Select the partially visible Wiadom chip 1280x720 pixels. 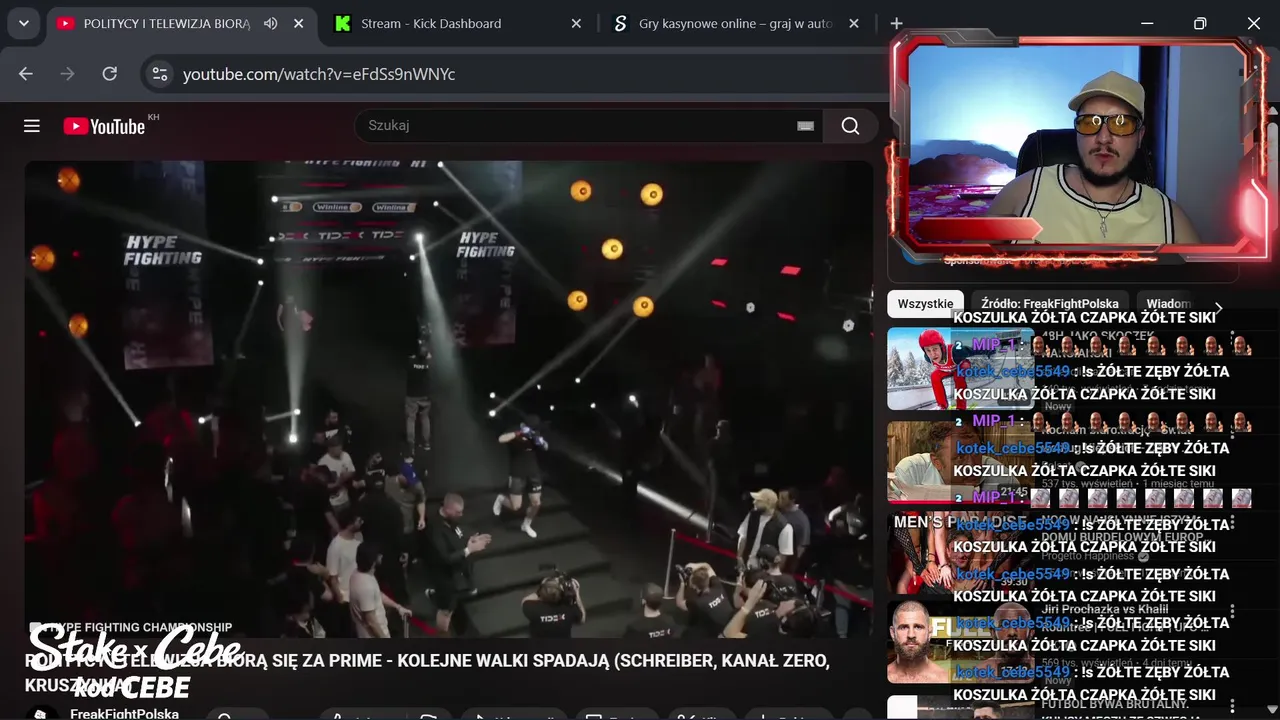(1168, 304)
